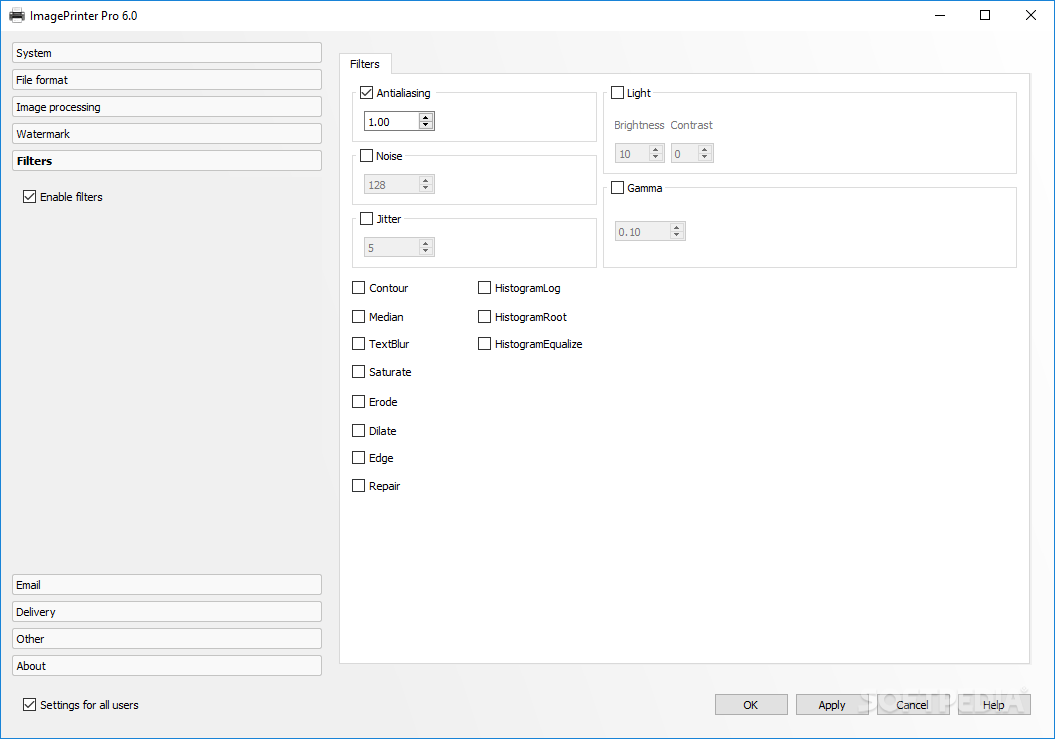Viewport: 1055px width, 739px height.
Task: Minimize the ImagePrinter Pro window
Action: (x=940, y=15)
